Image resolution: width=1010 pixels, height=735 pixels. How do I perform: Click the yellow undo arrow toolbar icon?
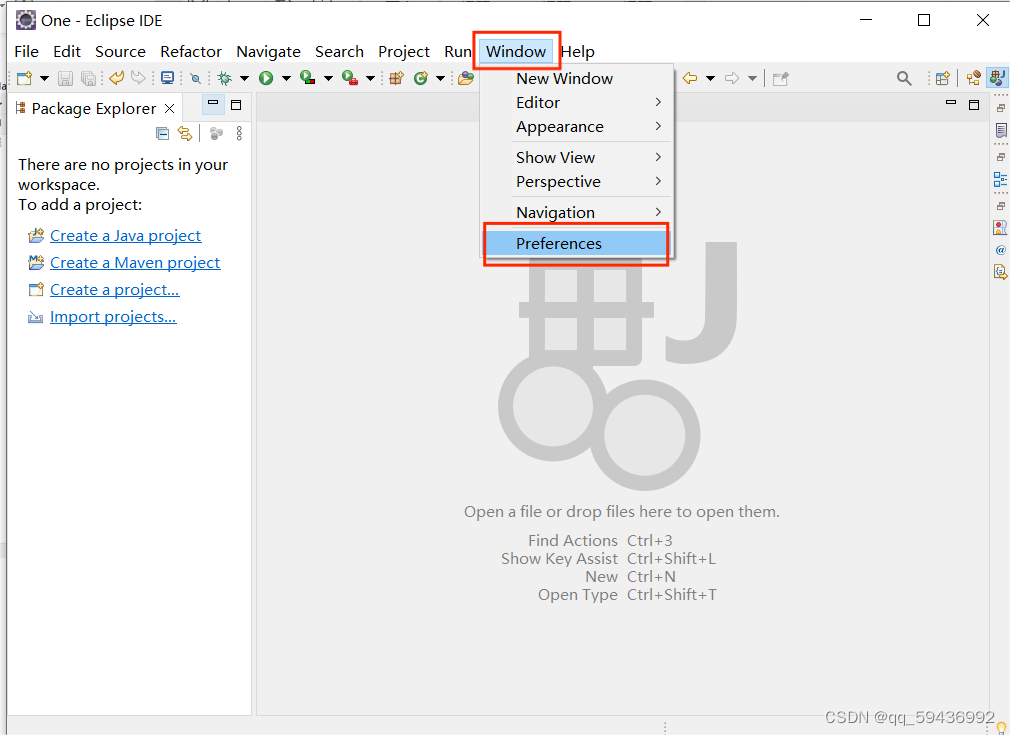tap(117, 78)
